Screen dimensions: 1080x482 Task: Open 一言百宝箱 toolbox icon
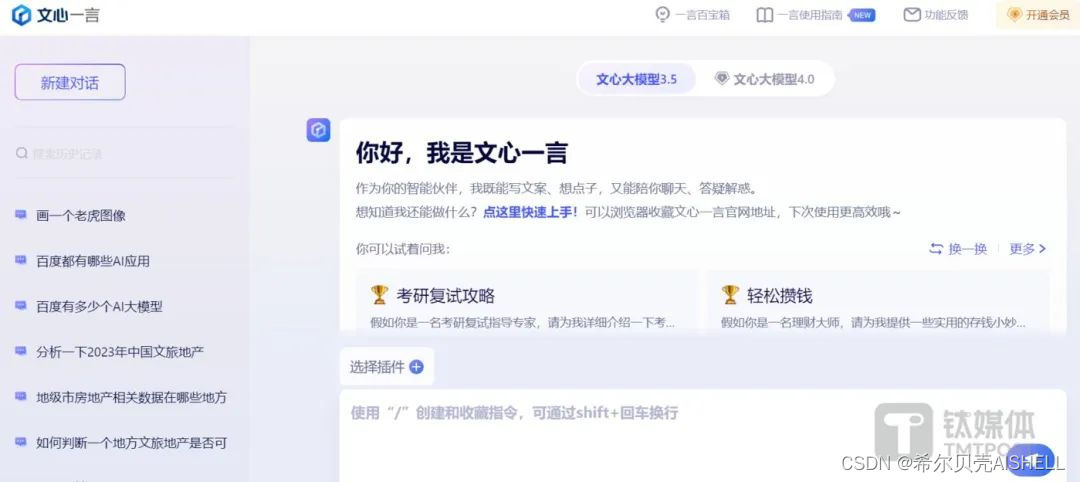tap(662, 14)
